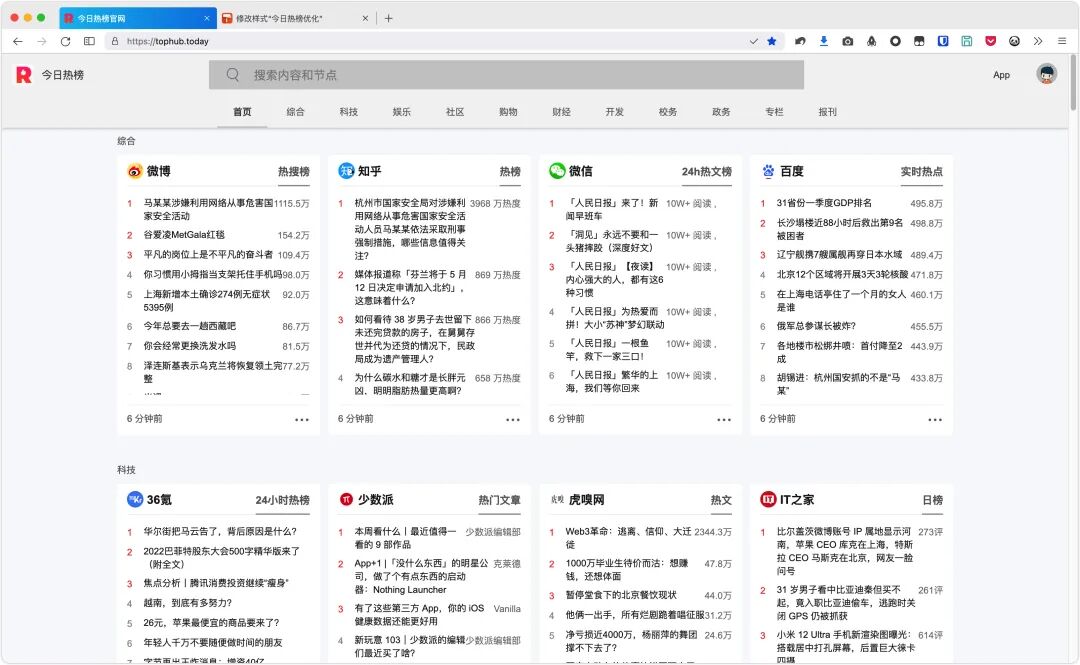Open the 微博 card three-dot menu

click(302, 420)
